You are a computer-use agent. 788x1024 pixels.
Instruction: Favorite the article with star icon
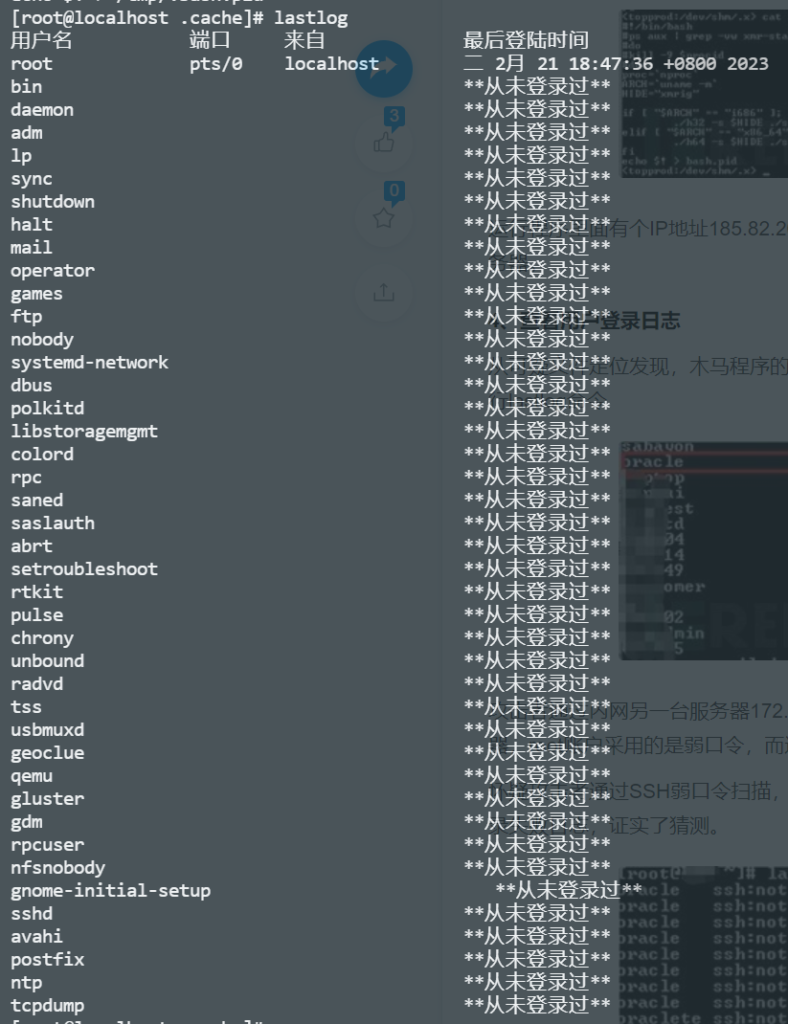pos(383,218)
